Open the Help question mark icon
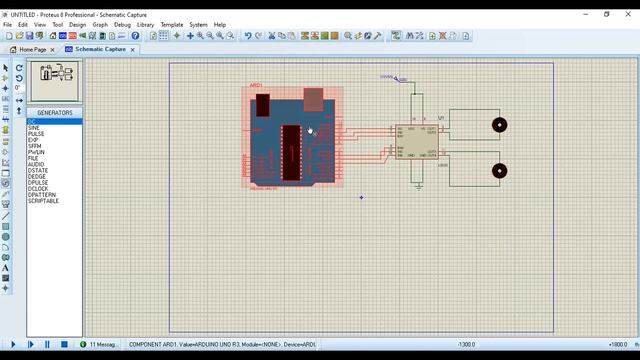Viewport: 640px width, 360px height. (x=135, y=36)
